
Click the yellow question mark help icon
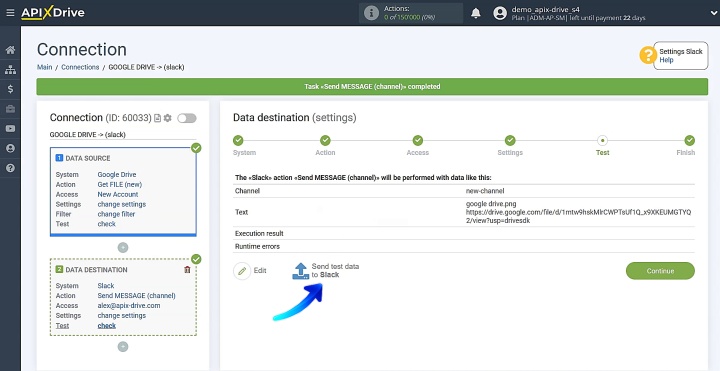[648, 55]
